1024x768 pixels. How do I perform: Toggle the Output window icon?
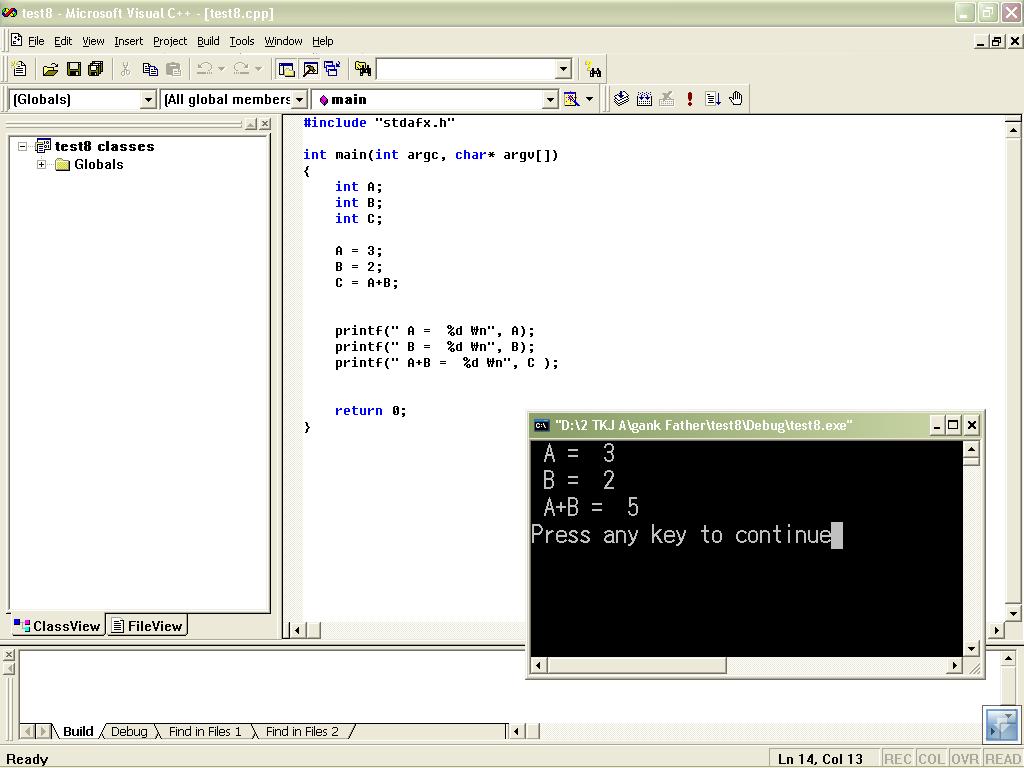tap(310, 69)
